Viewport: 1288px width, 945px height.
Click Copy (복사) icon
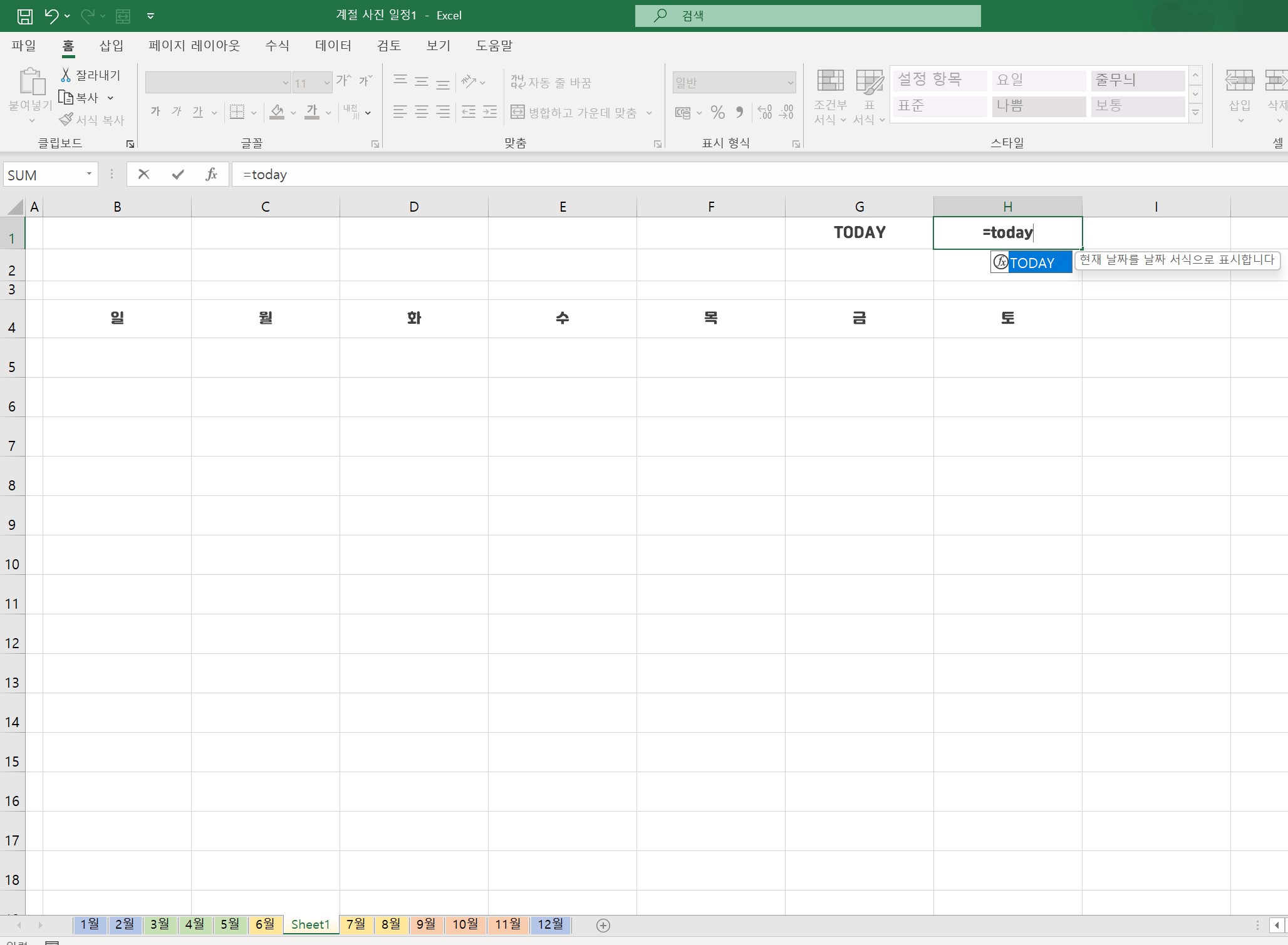tap(66, 98)
